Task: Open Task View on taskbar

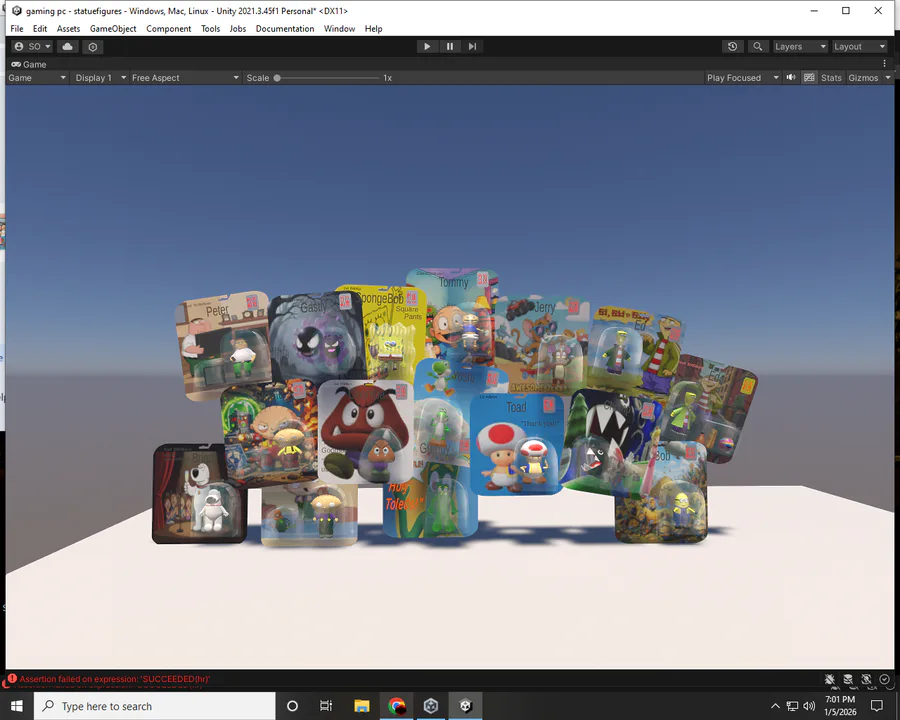Action: [x=326, y=706]
